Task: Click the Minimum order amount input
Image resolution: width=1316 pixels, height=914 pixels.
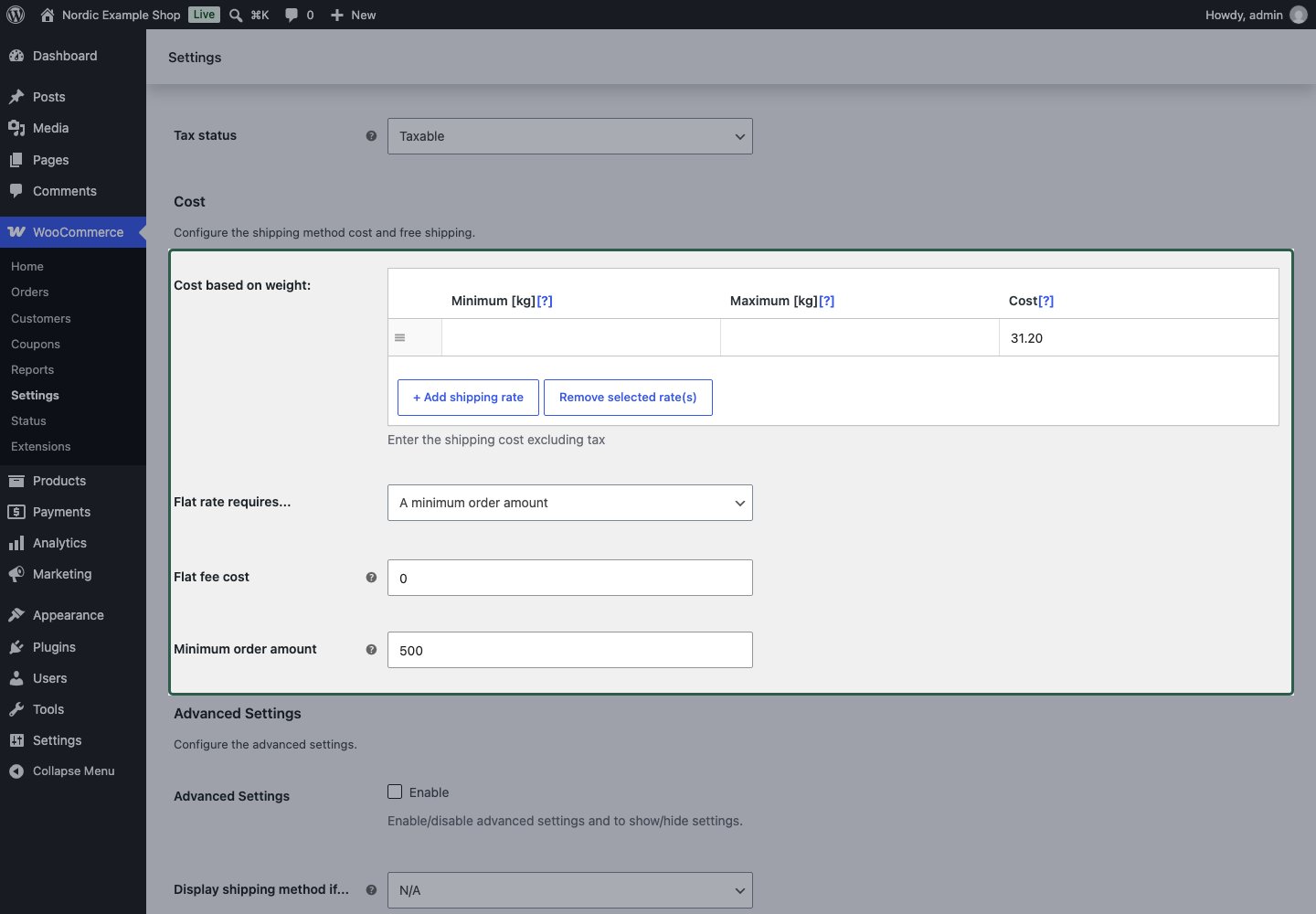Action: click(x=570, y=650)
